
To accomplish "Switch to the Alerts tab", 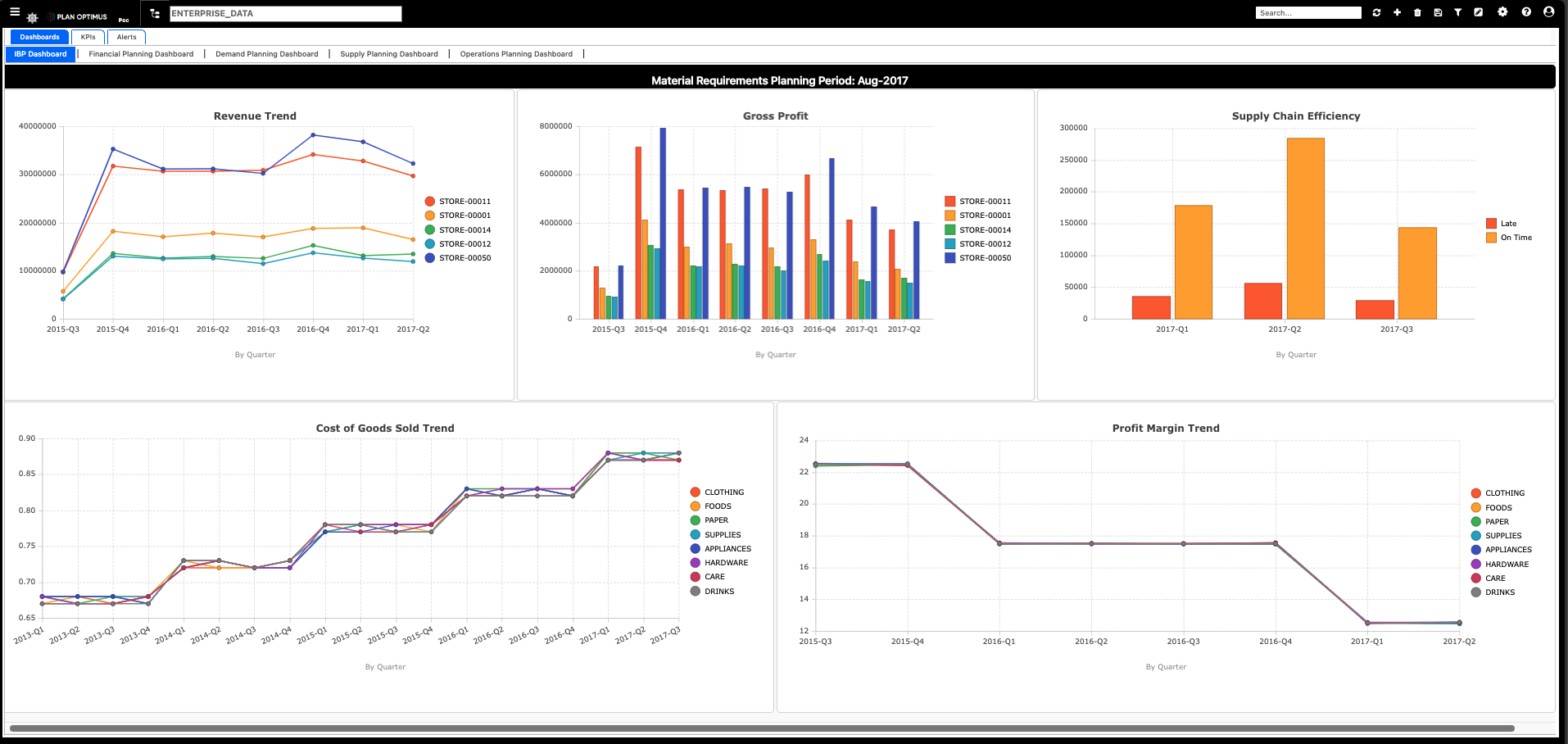I will pyautogui.click(x=126, y=37).
